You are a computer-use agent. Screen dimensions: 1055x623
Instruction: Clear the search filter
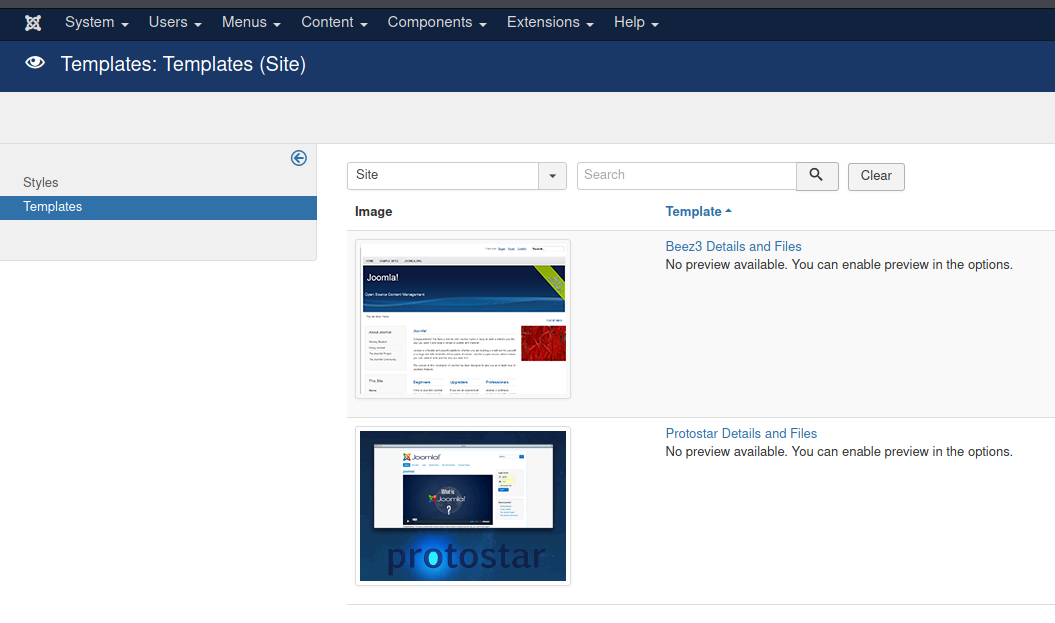876,176
